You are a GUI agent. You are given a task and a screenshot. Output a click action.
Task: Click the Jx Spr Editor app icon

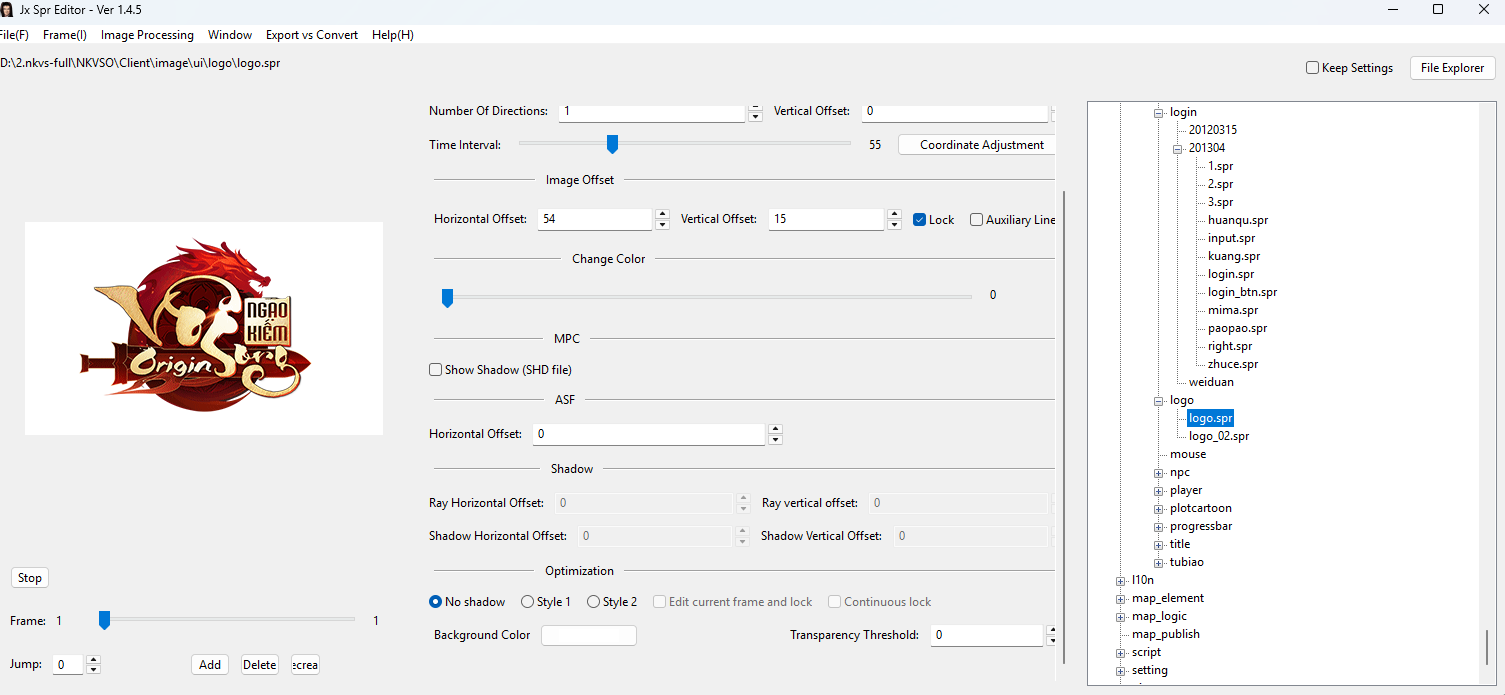tap(7, 9)
